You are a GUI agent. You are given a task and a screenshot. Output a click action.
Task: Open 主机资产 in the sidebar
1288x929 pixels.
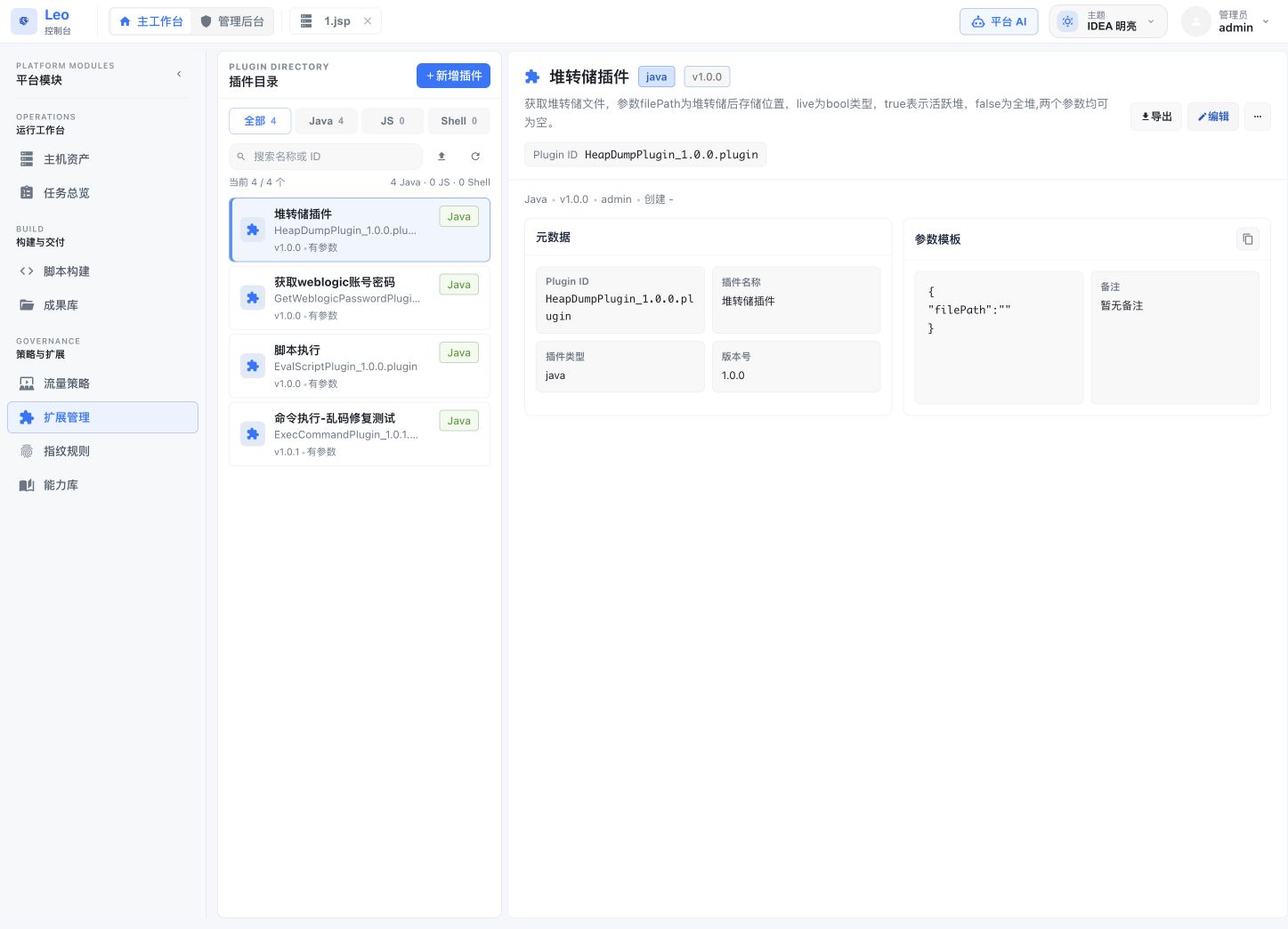[102, 159]
